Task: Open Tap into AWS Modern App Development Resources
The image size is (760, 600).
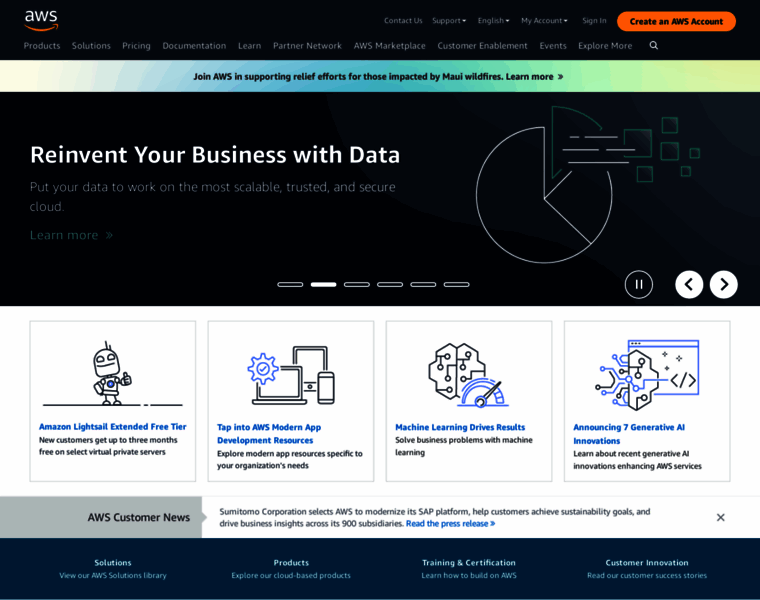Action: 269,434
